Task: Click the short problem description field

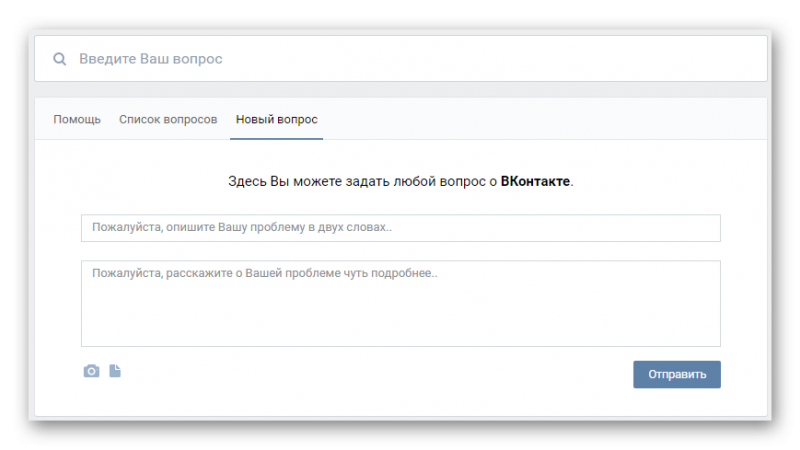Action: click(401, 228)
